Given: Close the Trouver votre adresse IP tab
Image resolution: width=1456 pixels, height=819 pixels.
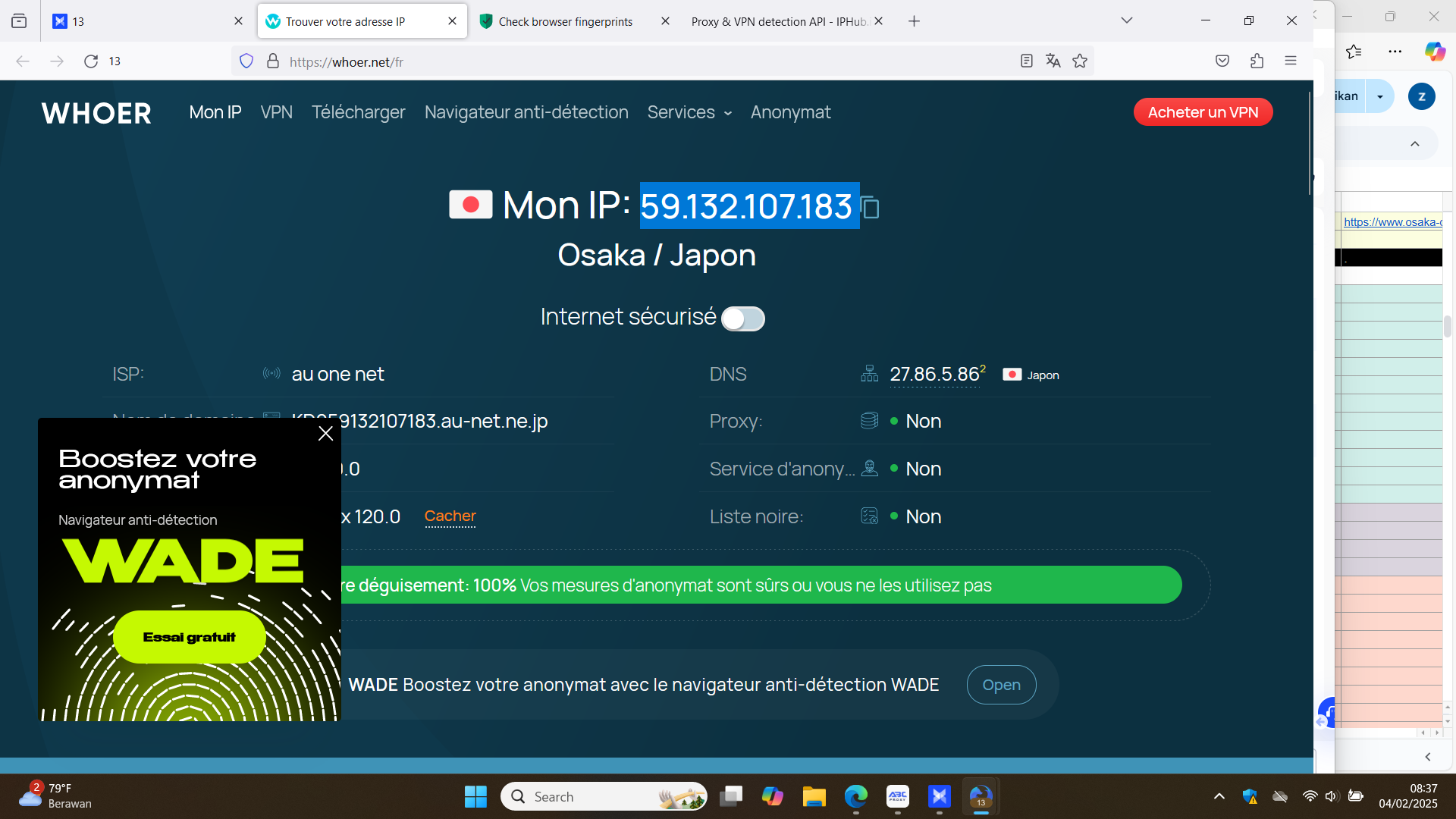Looking at the screenshot, I should (453, 21).
